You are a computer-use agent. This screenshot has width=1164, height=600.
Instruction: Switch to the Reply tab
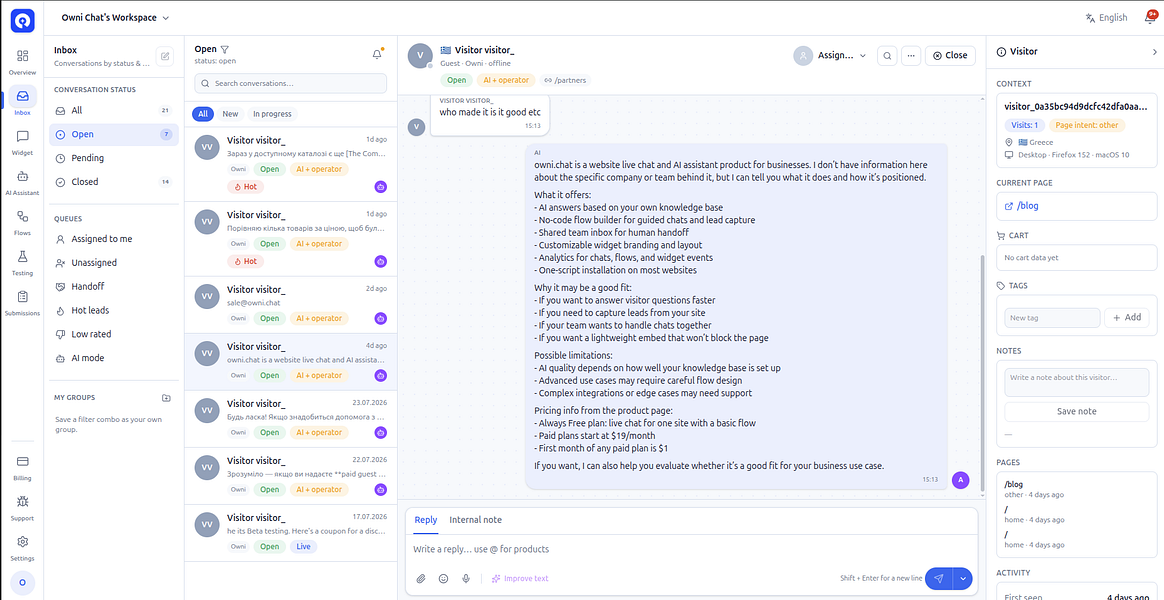coord(425,520)
